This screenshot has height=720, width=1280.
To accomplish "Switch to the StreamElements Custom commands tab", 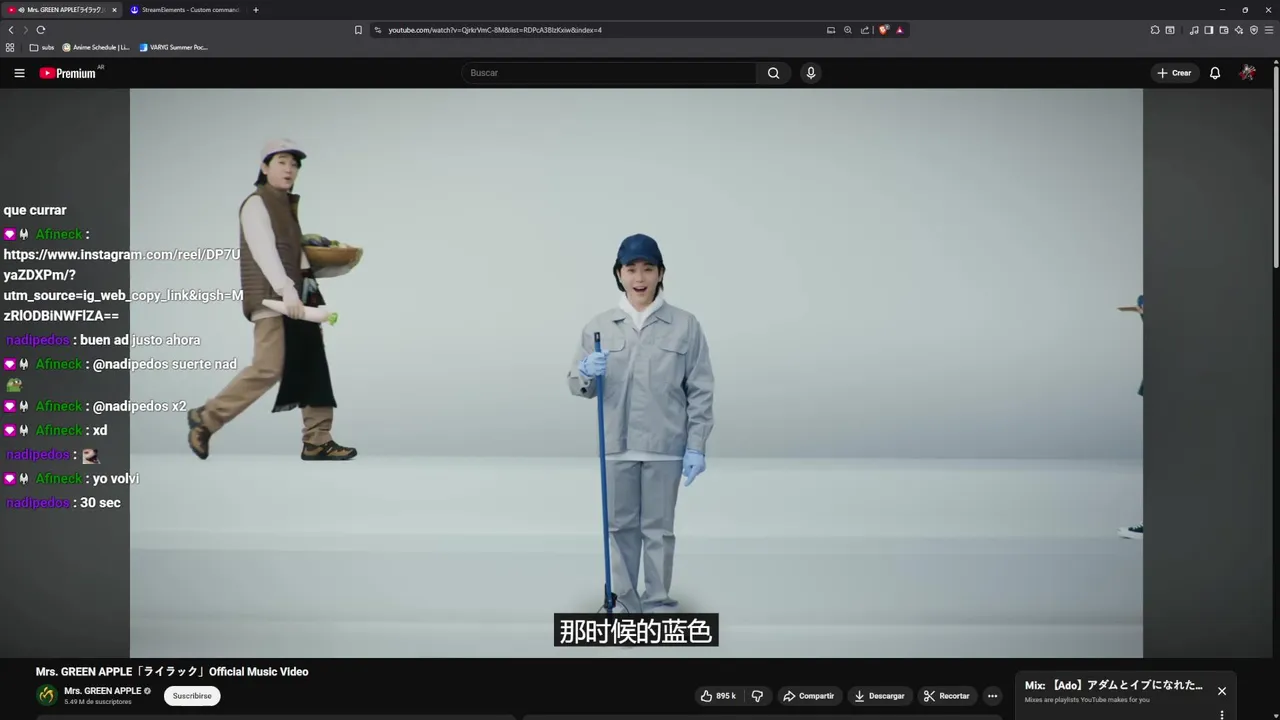I will point(185,10).
